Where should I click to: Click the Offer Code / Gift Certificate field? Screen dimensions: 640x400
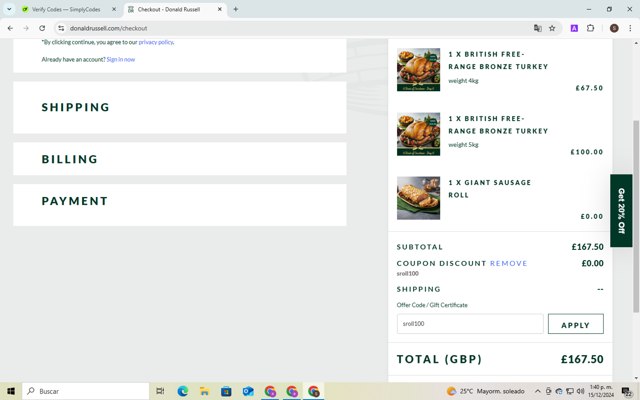pos(470,324)
